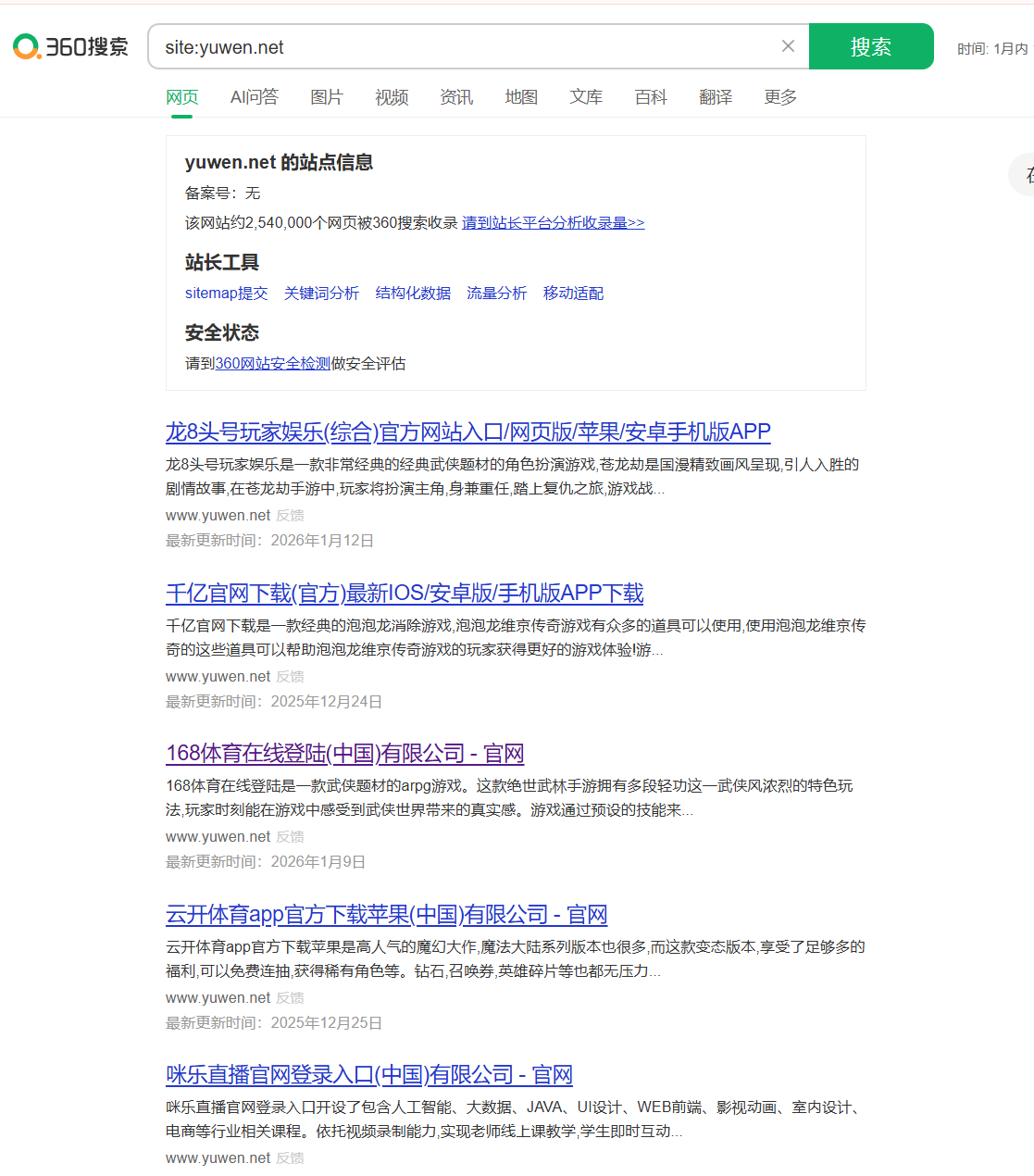Open the 时间: 1月内 time filter
Image resolution: width=1034 pixels, height=1176 pixels.
[x=993, y=48]
